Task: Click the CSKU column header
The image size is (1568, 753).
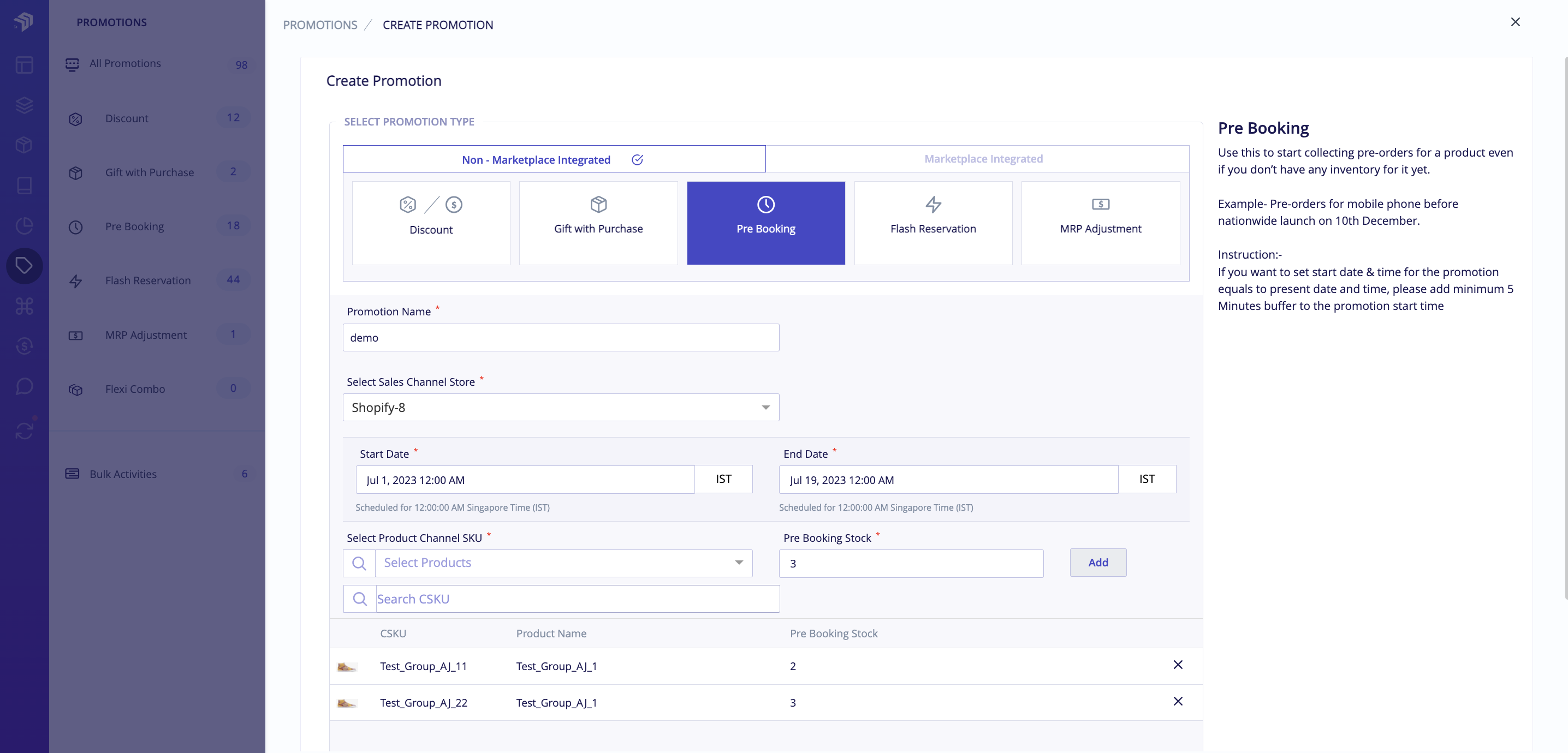Action: click(x=393, y=634)
